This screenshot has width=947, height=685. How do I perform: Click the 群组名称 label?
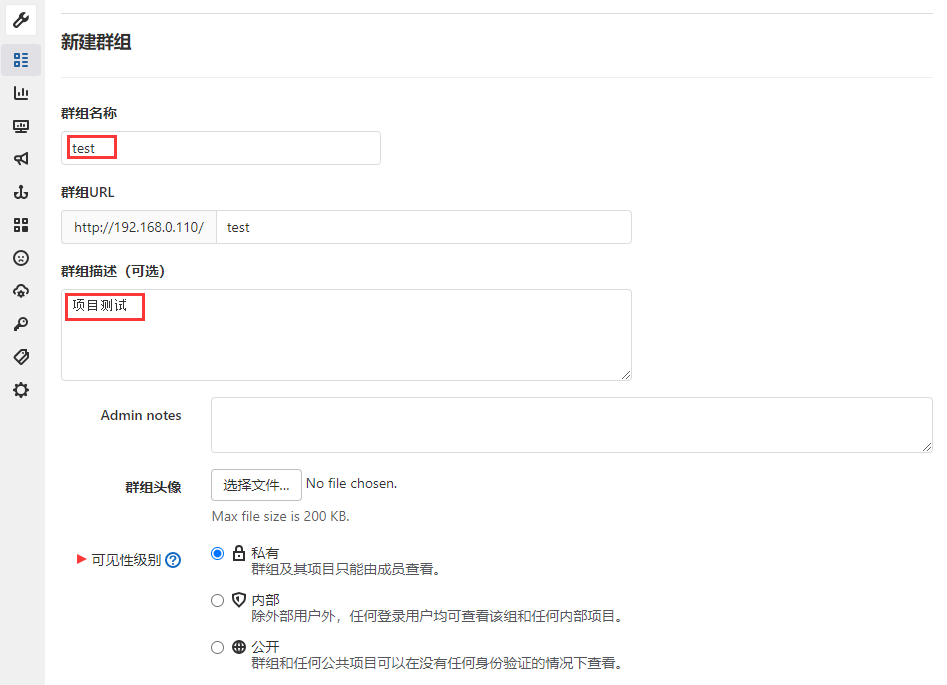(89, 113)
